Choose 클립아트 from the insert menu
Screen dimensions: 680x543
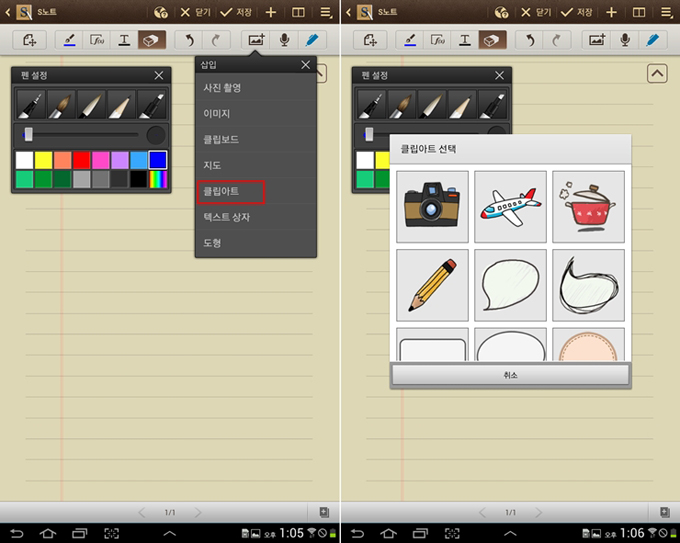[230, 190]
